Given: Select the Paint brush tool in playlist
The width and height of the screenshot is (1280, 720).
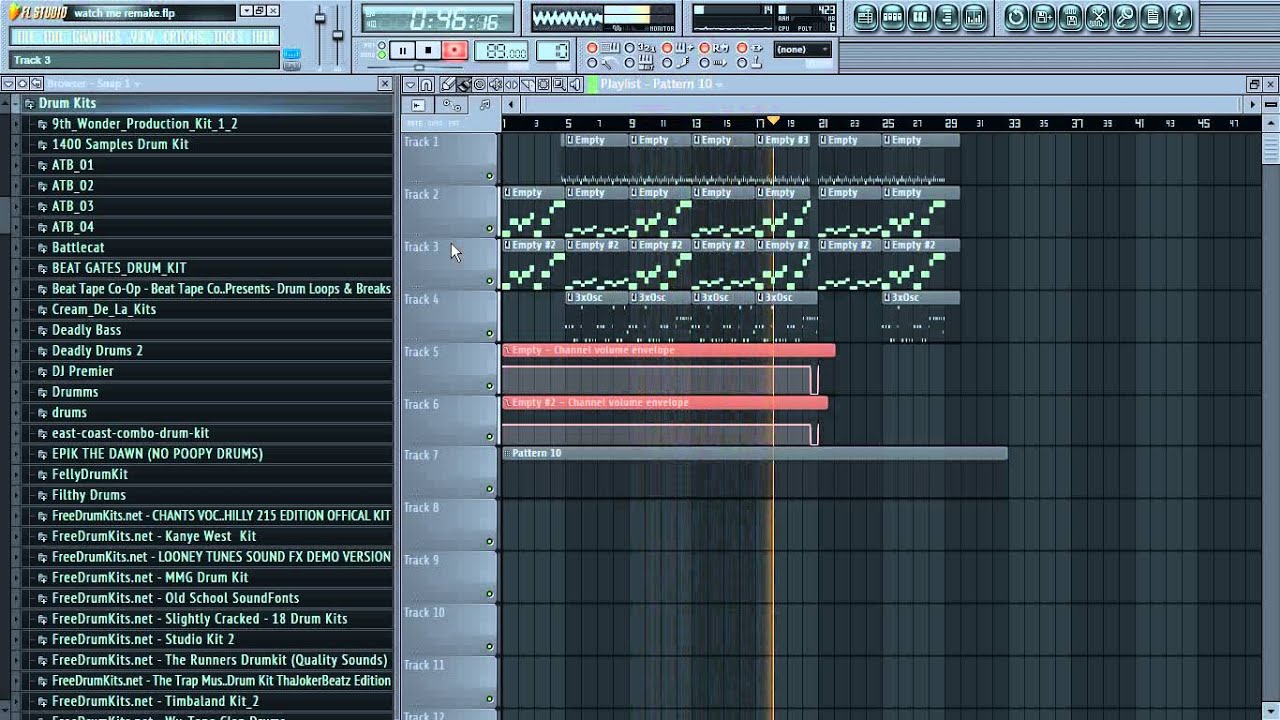Looking at the screenshot, I should point(463,84).
